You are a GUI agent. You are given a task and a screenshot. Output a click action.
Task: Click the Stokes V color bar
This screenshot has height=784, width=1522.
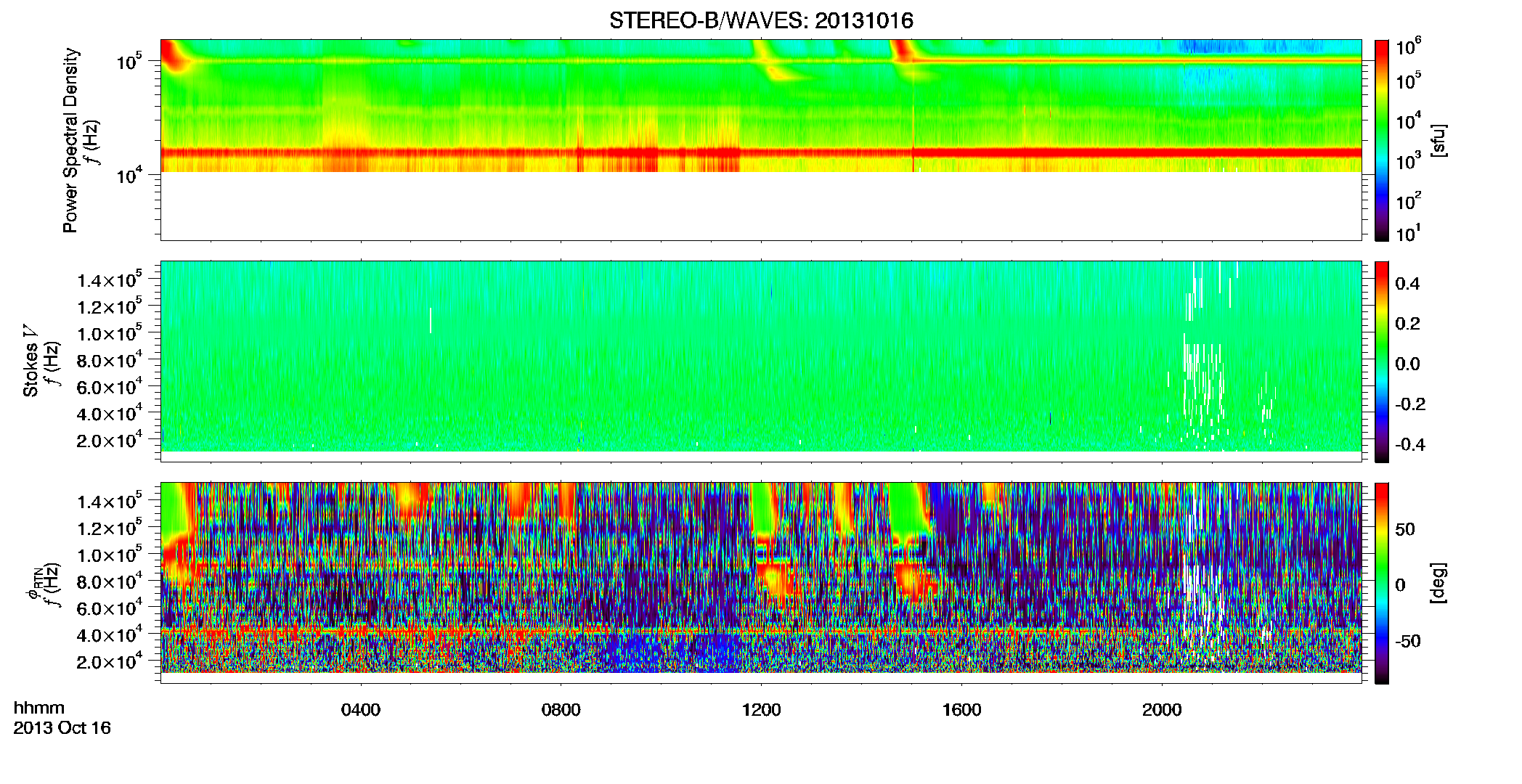(1382, 362)
